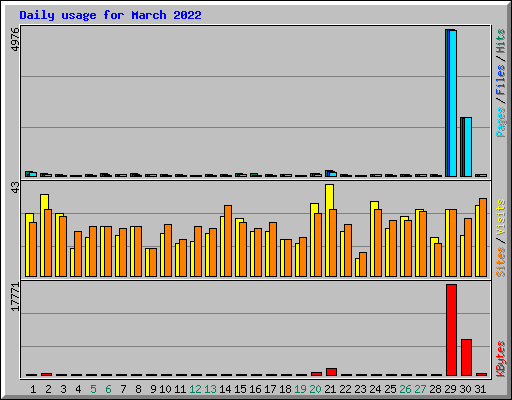Click day label 16 on x-axis
512x400 pixels.
point(255,389)
